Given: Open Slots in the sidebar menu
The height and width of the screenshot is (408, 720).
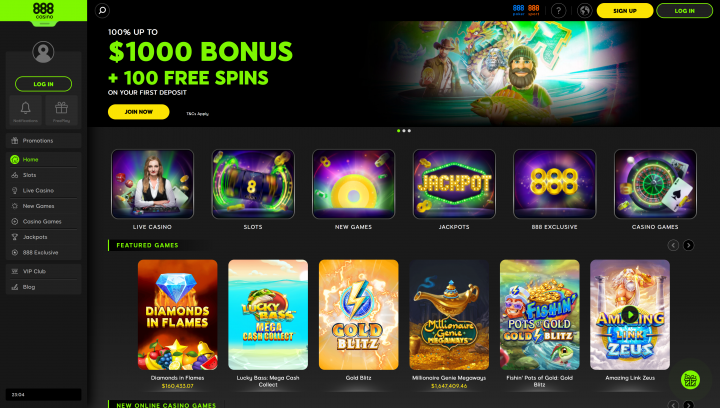Looking at the screenshot, I should (x=44, y=175).
